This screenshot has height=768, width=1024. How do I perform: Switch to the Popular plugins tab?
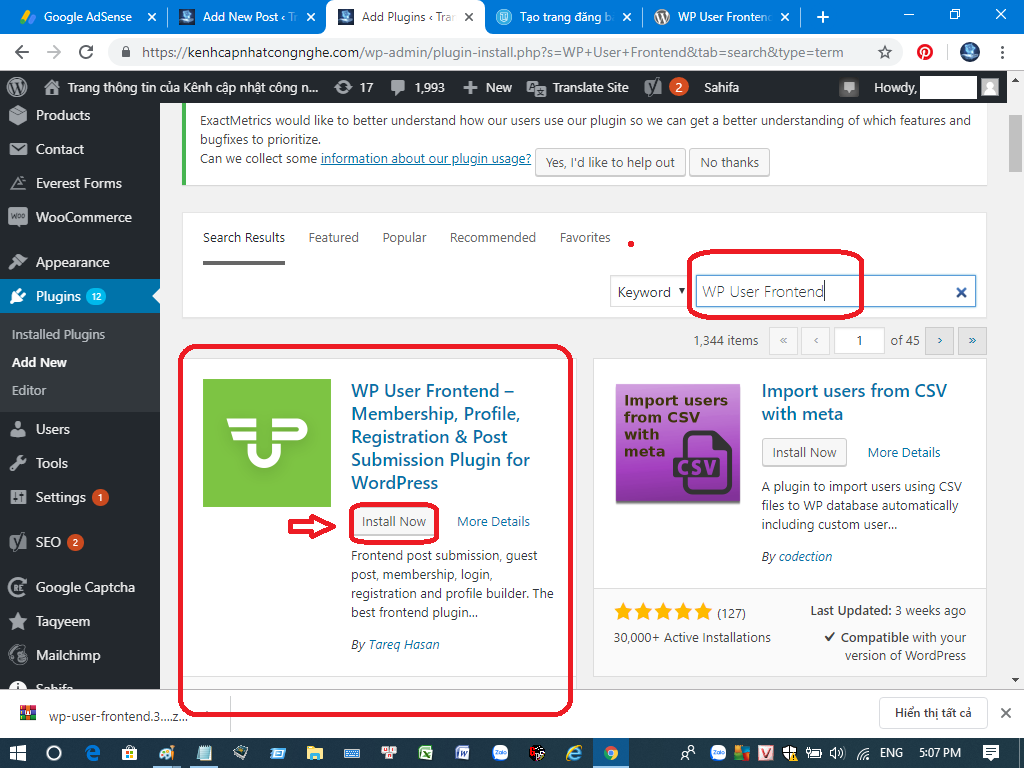pyautogui.click(x=404, y=237)
